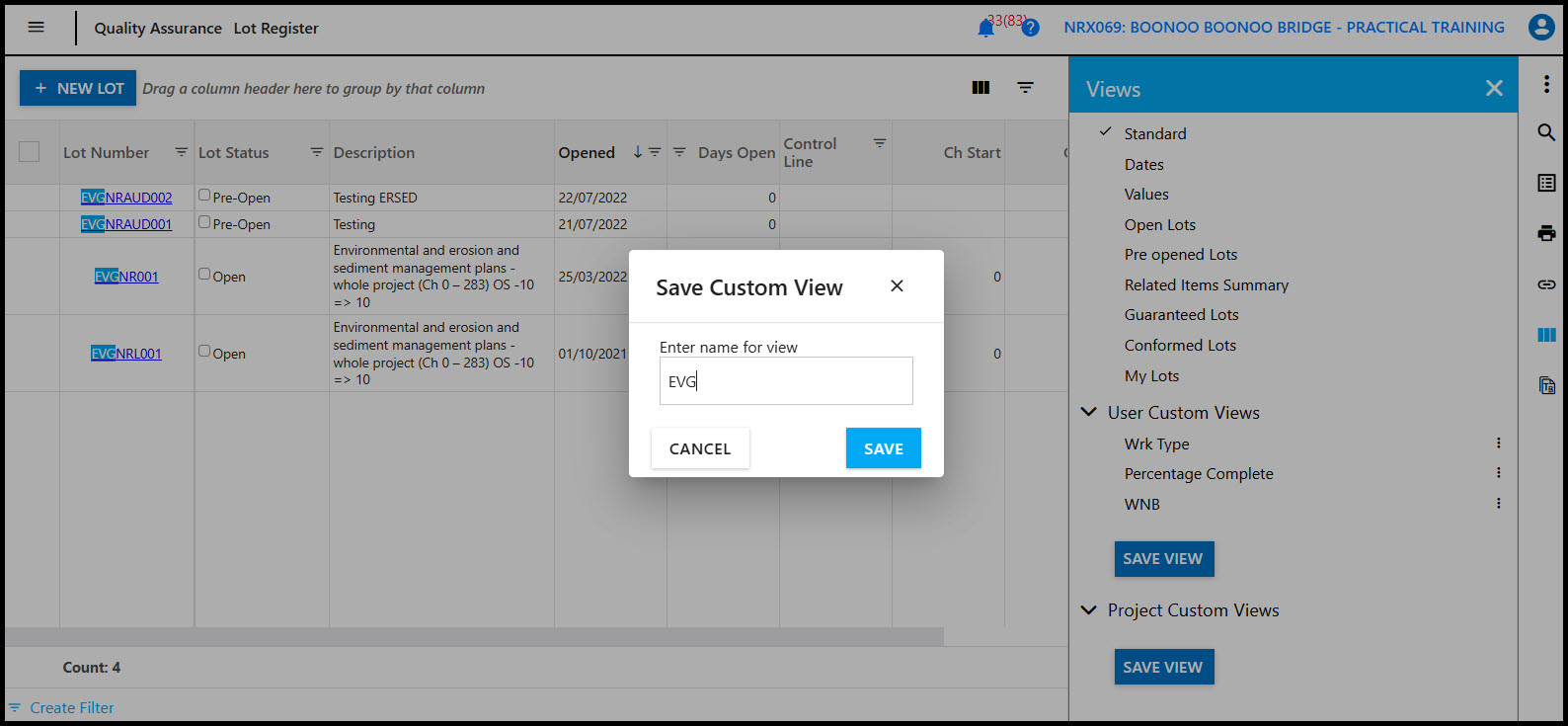The width and height of the screenshot is (1568, 726).
Task: Collapse the Project Custom Views section
Action: click(1089, 610)
